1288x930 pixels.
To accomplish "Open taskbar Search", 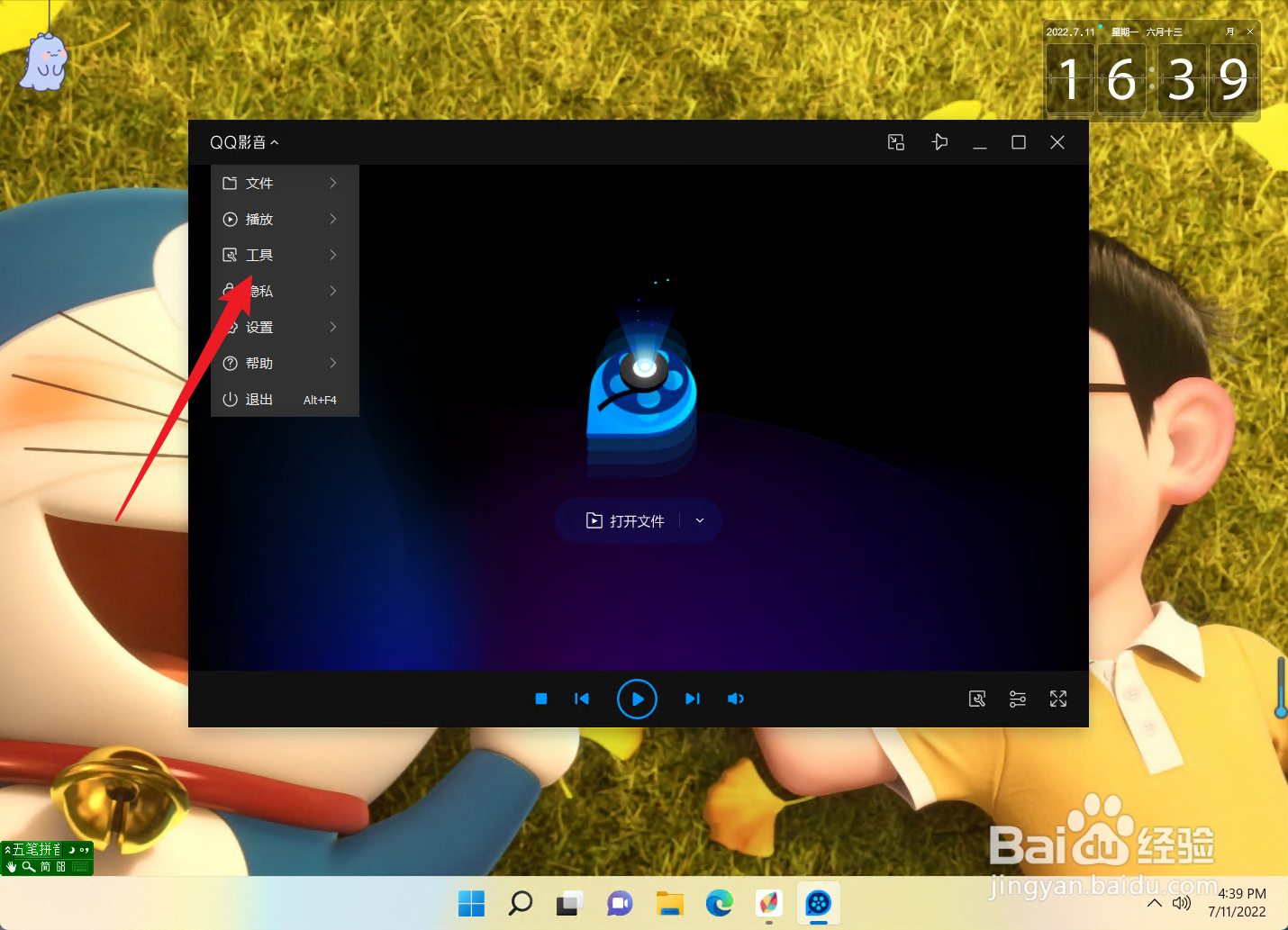I will (x=521, y=903).
